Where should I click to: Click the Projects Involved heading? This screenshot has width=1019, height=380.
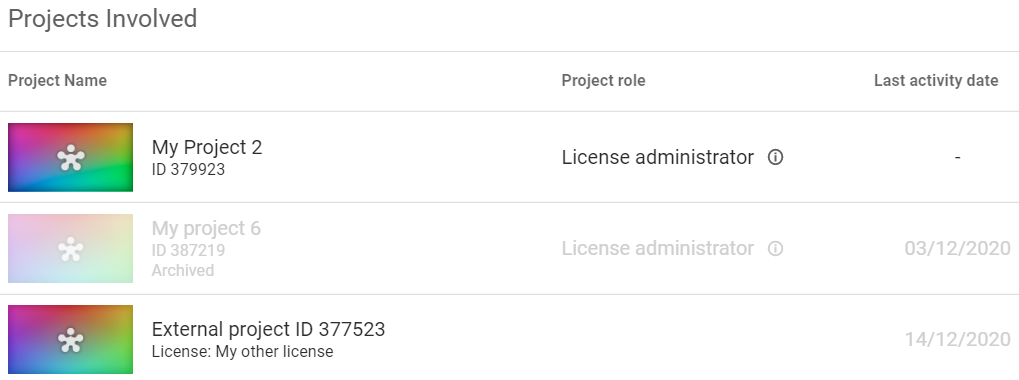[103, 18]
